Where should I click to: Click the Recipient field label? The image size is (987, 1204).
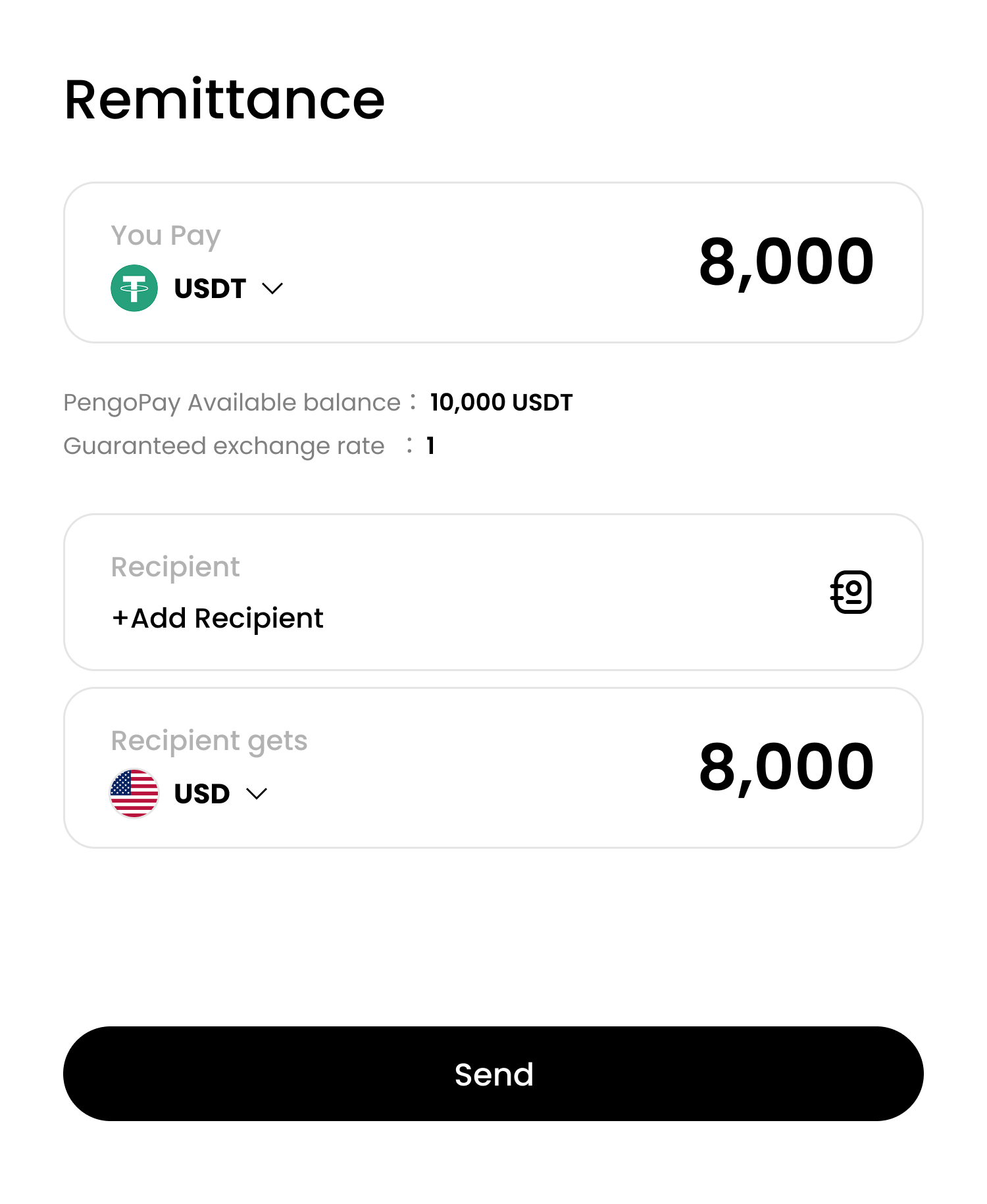pos(175,567)
